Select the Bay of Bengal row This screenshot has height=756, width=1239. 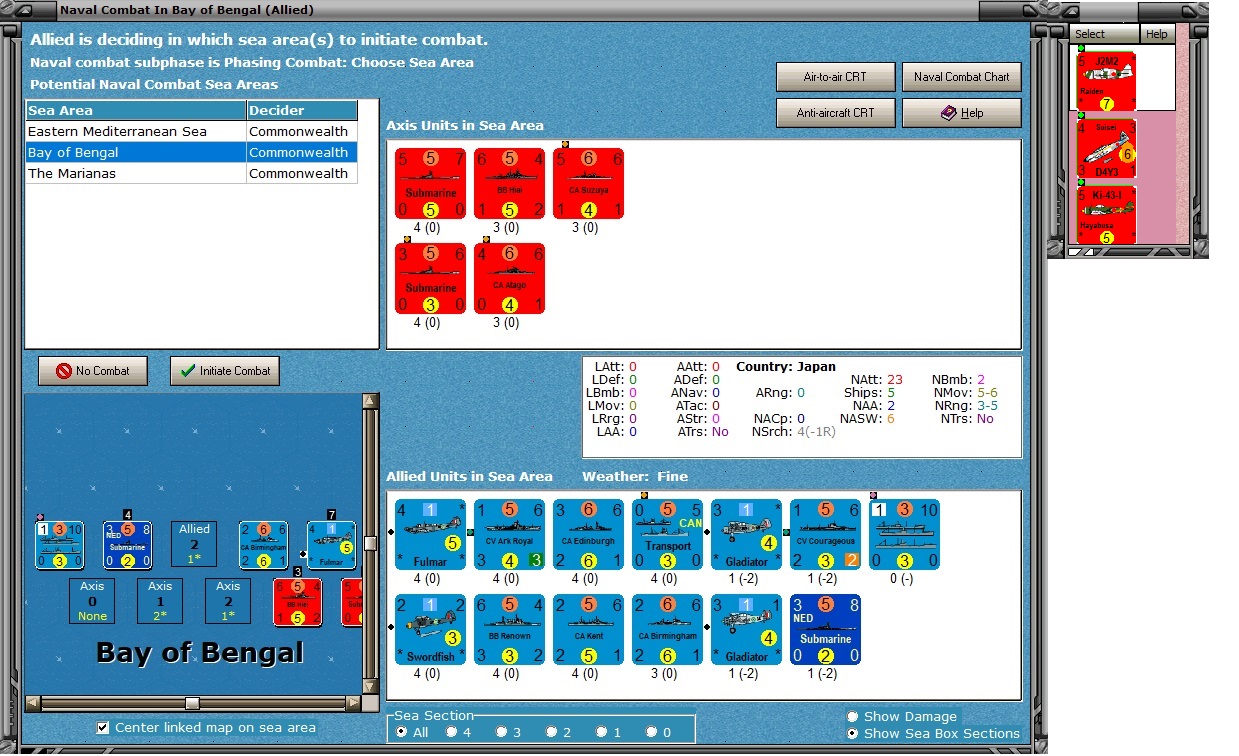click(191, 153)
